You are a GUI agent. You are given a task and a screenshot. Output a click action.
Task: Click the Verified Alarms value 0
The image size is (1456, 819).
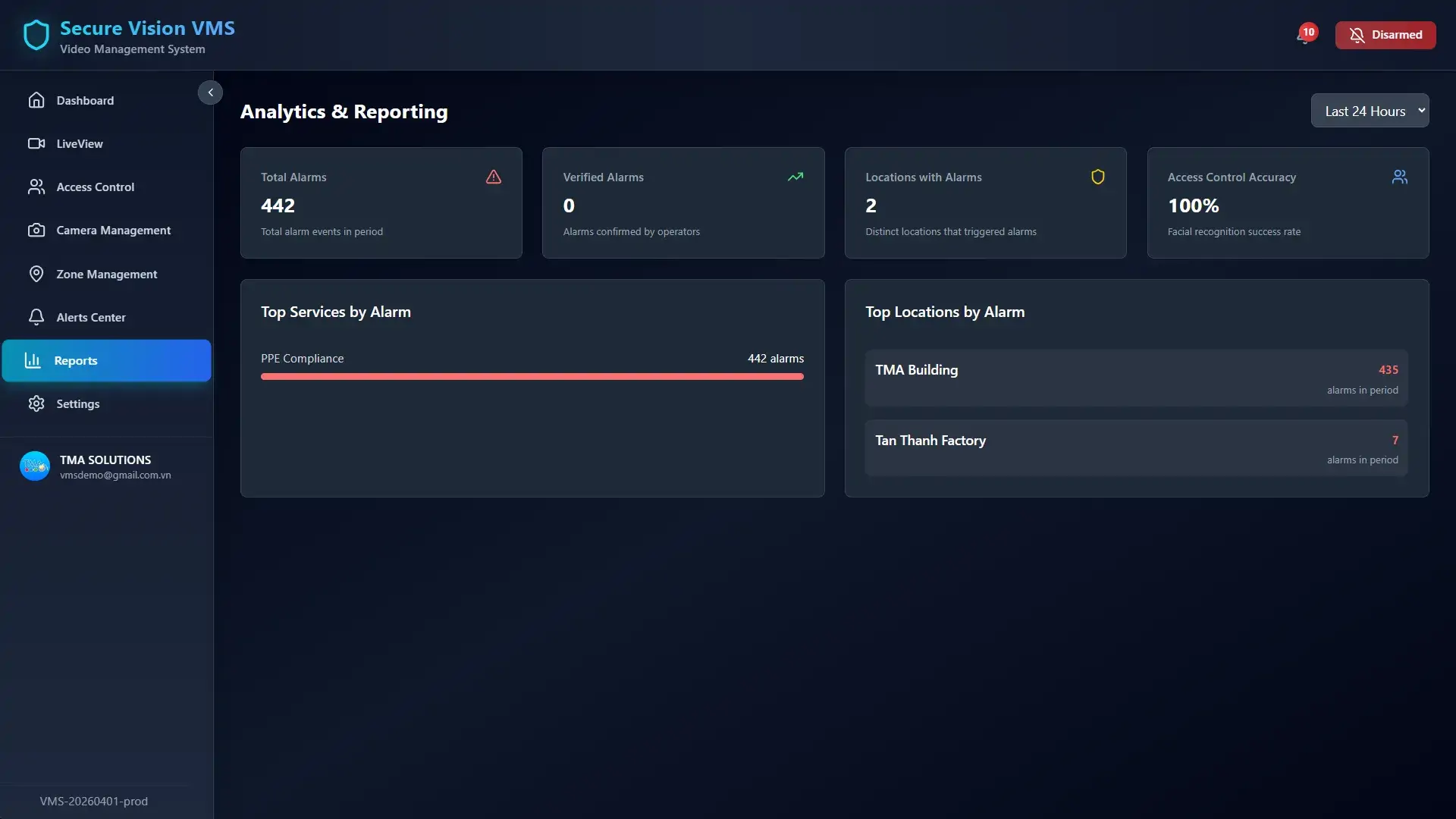coord(569,206)
